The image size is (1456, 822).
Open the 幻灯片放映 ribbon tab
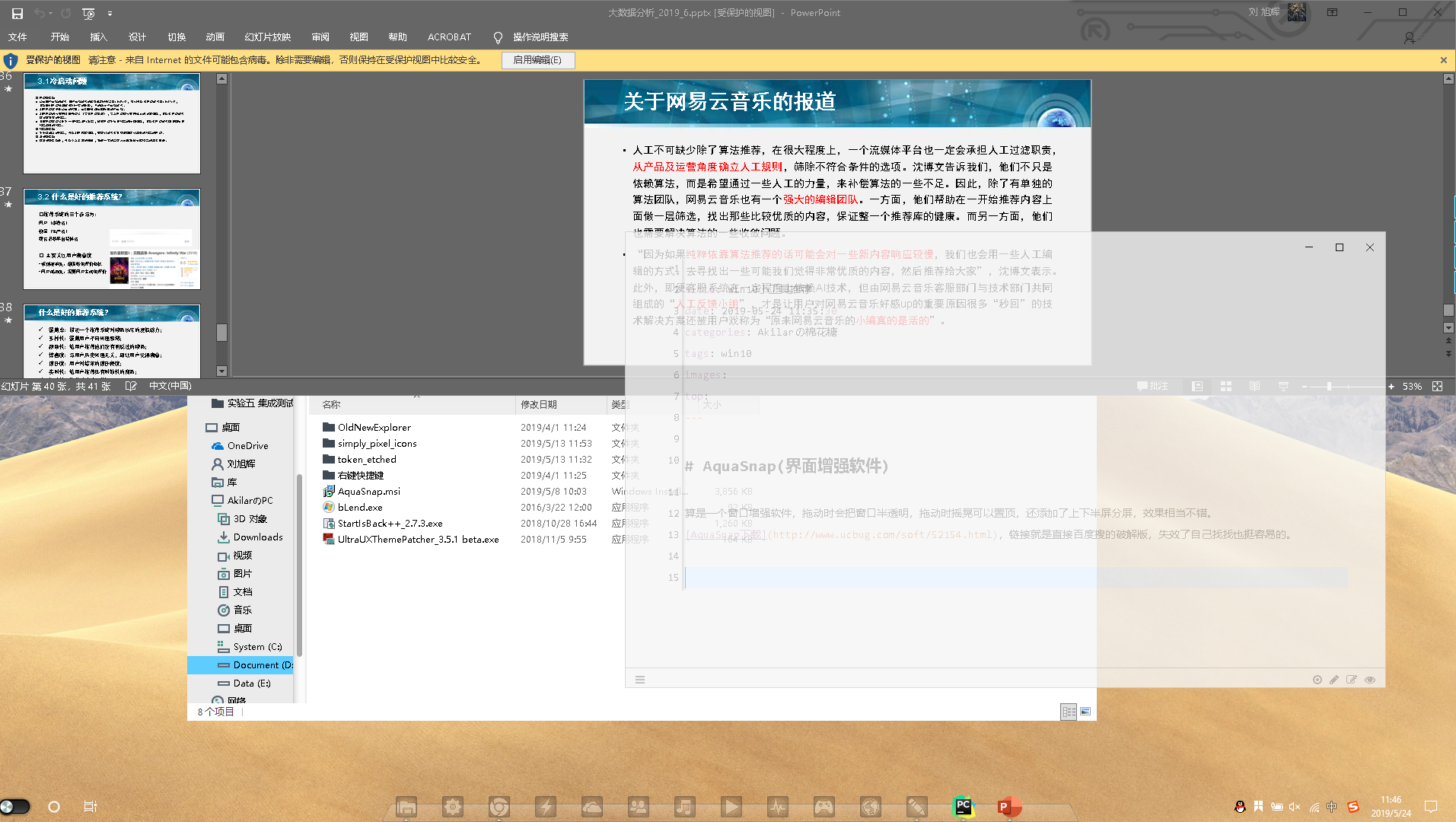[267, 37]
